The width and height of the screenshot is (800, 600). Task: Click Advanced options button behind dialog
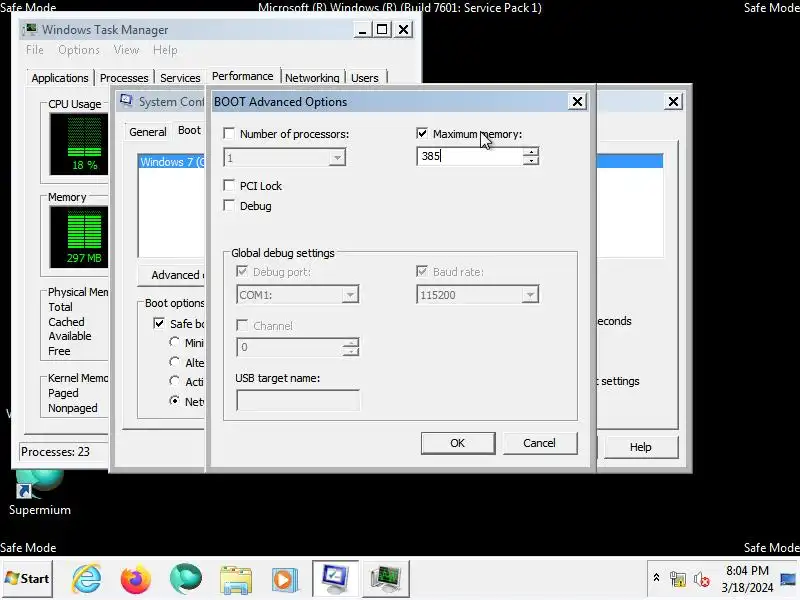(x=171, y=275)
